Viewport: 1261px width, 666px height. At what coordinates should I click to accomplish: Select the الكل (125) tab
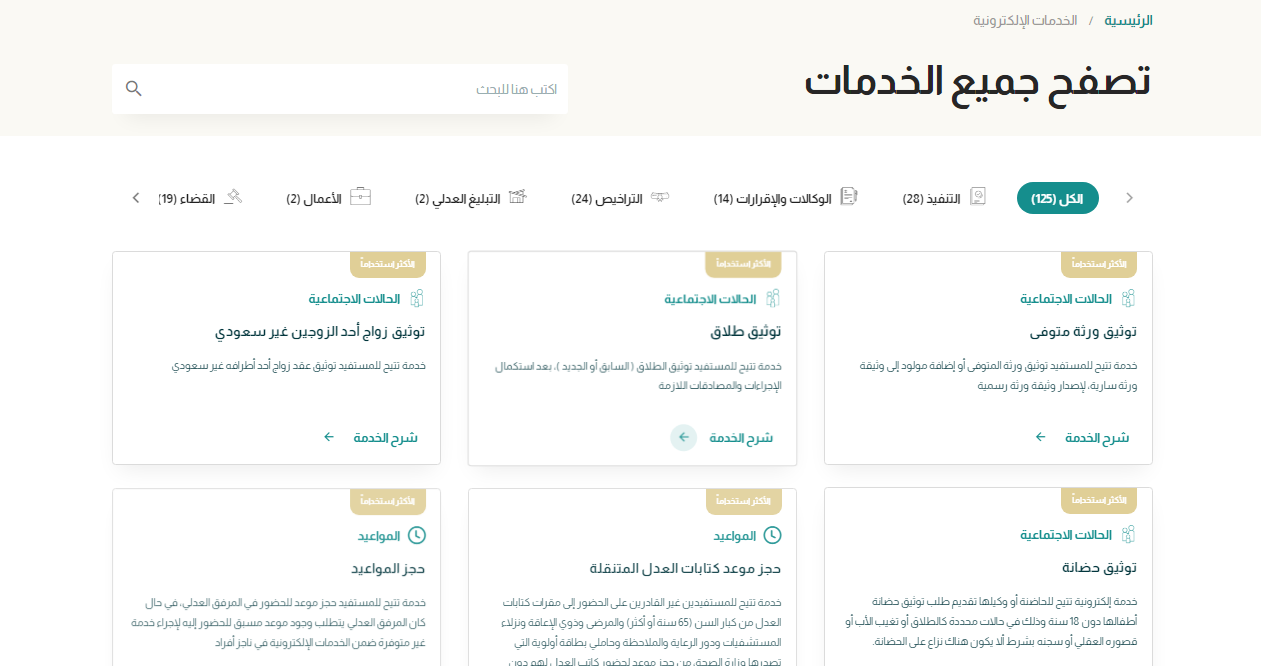click(1057, 198)
